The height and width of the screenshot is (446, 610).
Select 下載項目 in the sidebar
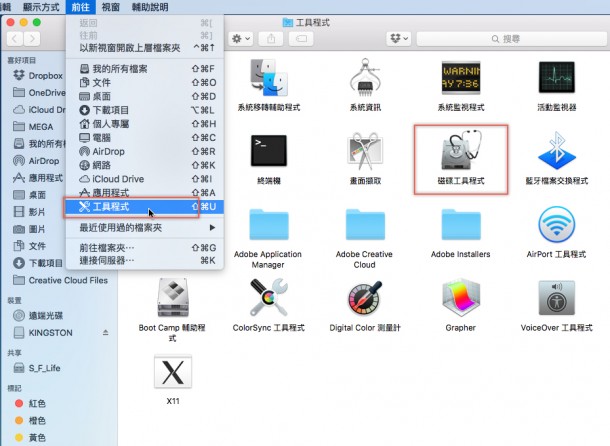click(x=38, y=263)
